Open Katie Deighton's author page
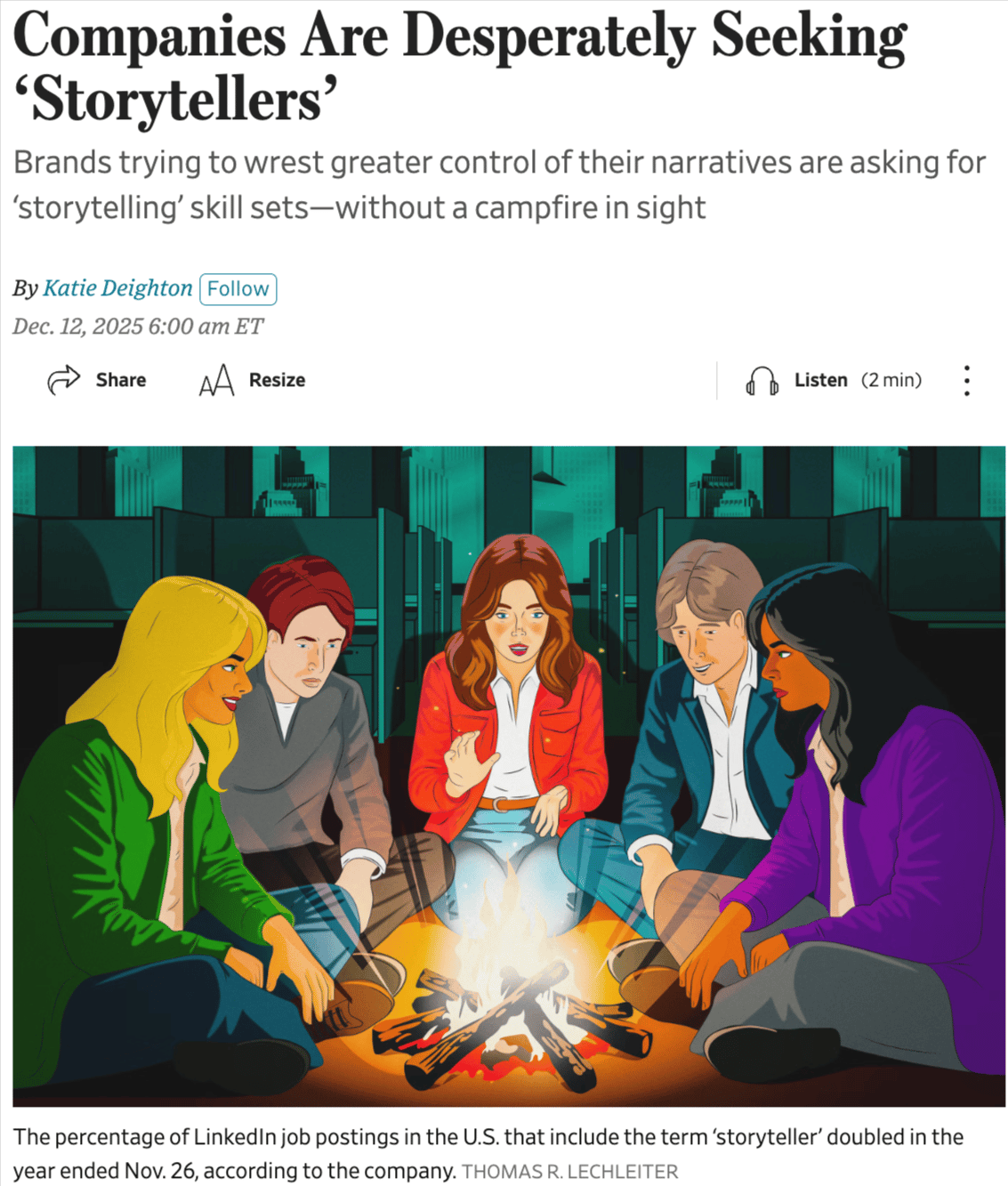 pos(117,288)
